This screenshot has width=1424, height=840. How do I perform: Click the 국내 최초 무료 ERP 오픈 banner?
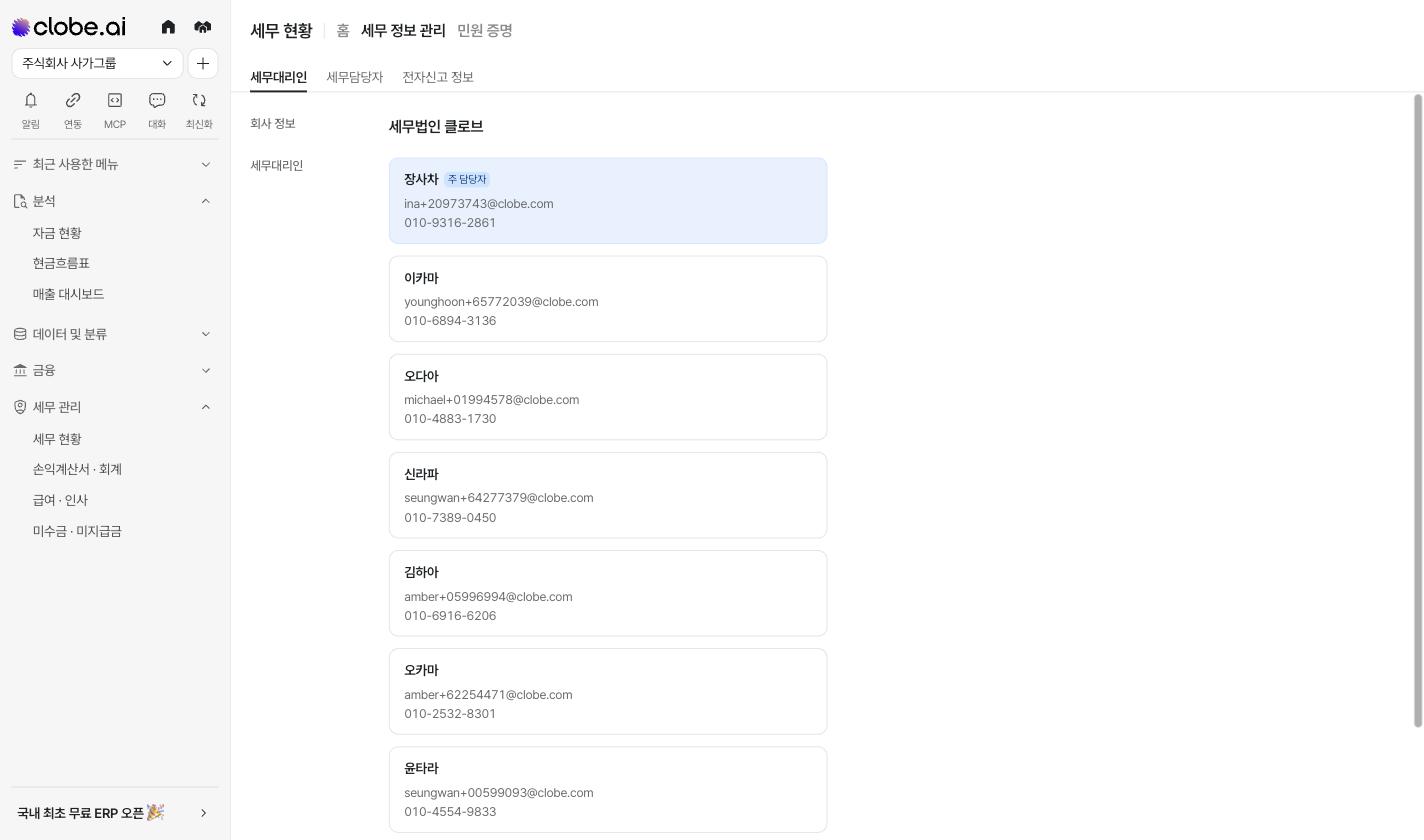point(115,813)
